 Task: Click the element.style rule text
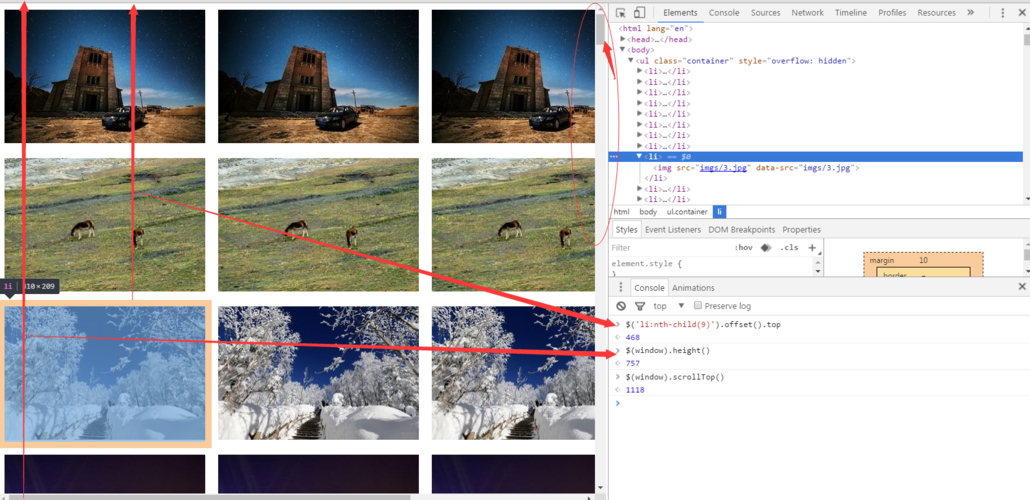pyautogui.click(x=646, y=263)
